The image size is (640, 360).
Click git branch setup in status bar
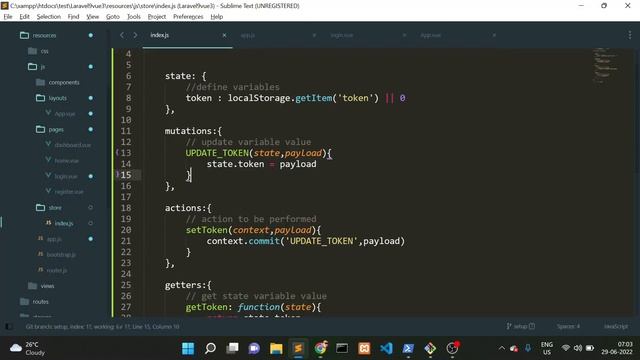click(x=520, y=326)
